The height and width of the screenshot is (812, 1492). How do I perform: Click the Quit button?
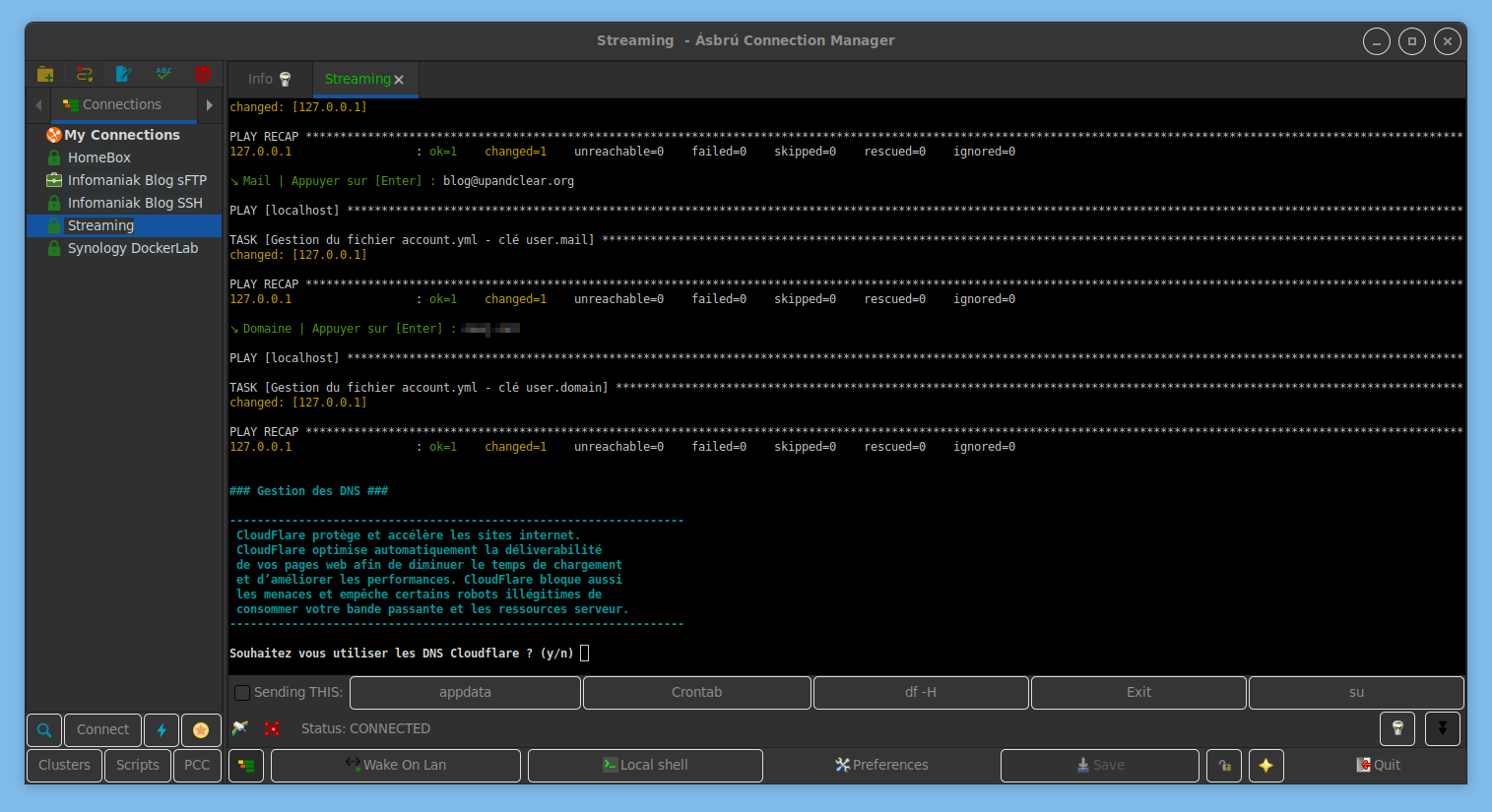[1378, 765]
